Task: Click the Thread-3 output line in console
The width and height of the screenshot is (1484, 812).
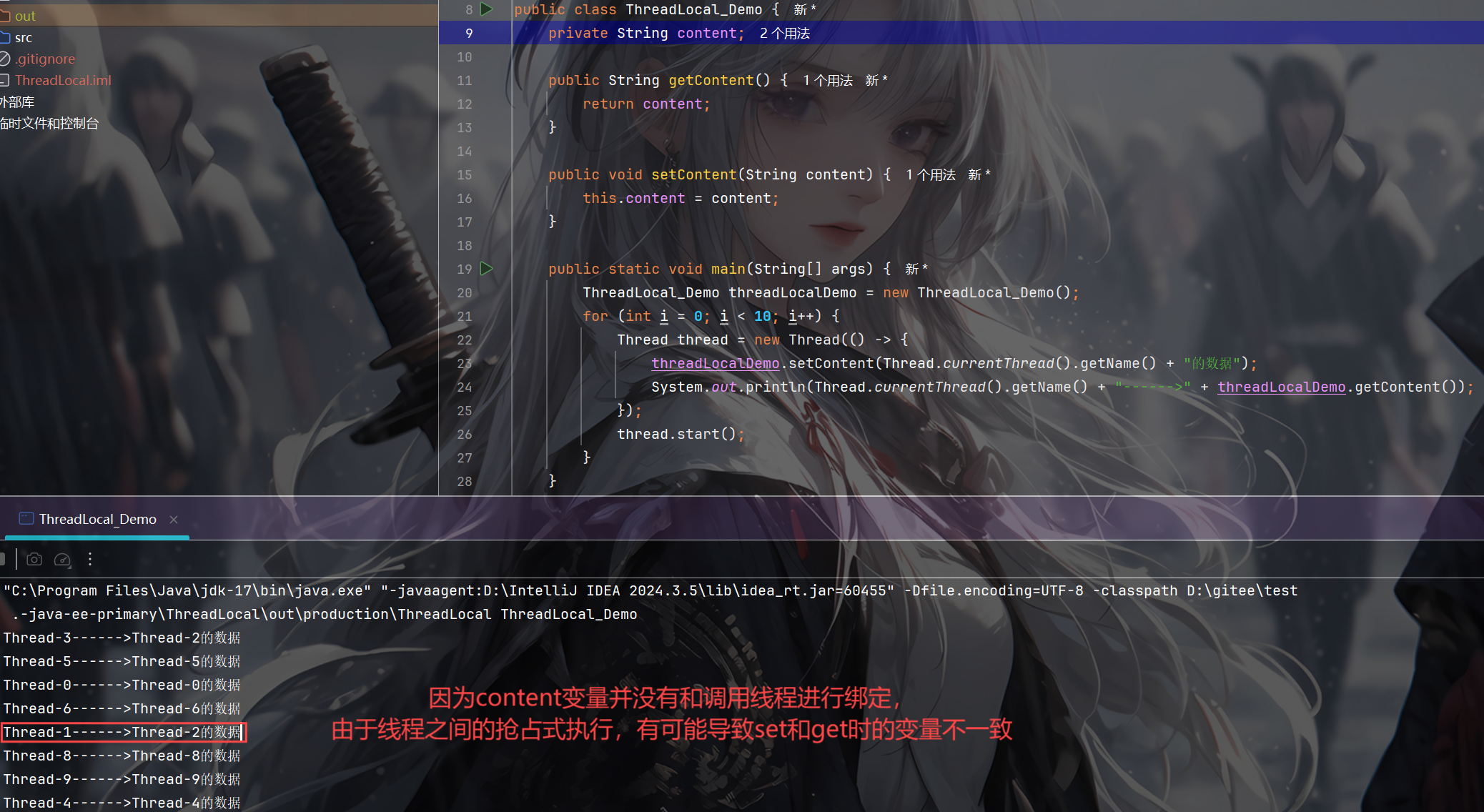Action: point(122,638)
